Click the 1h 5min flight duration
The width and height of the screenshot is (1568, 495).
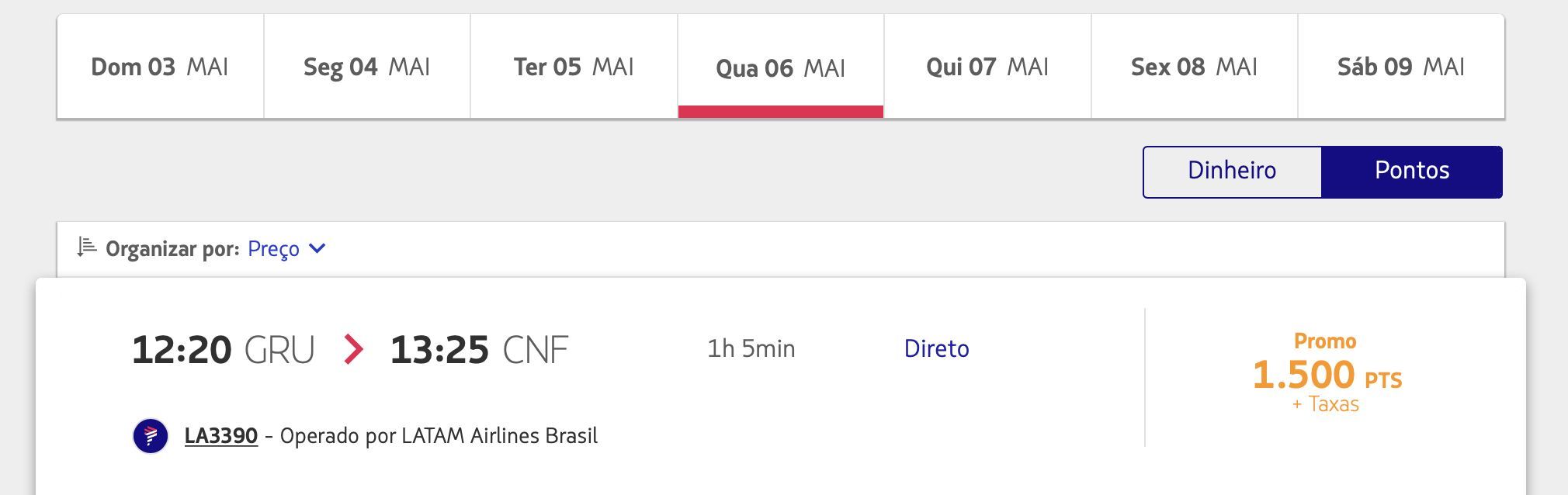click(x=751, y=349)
